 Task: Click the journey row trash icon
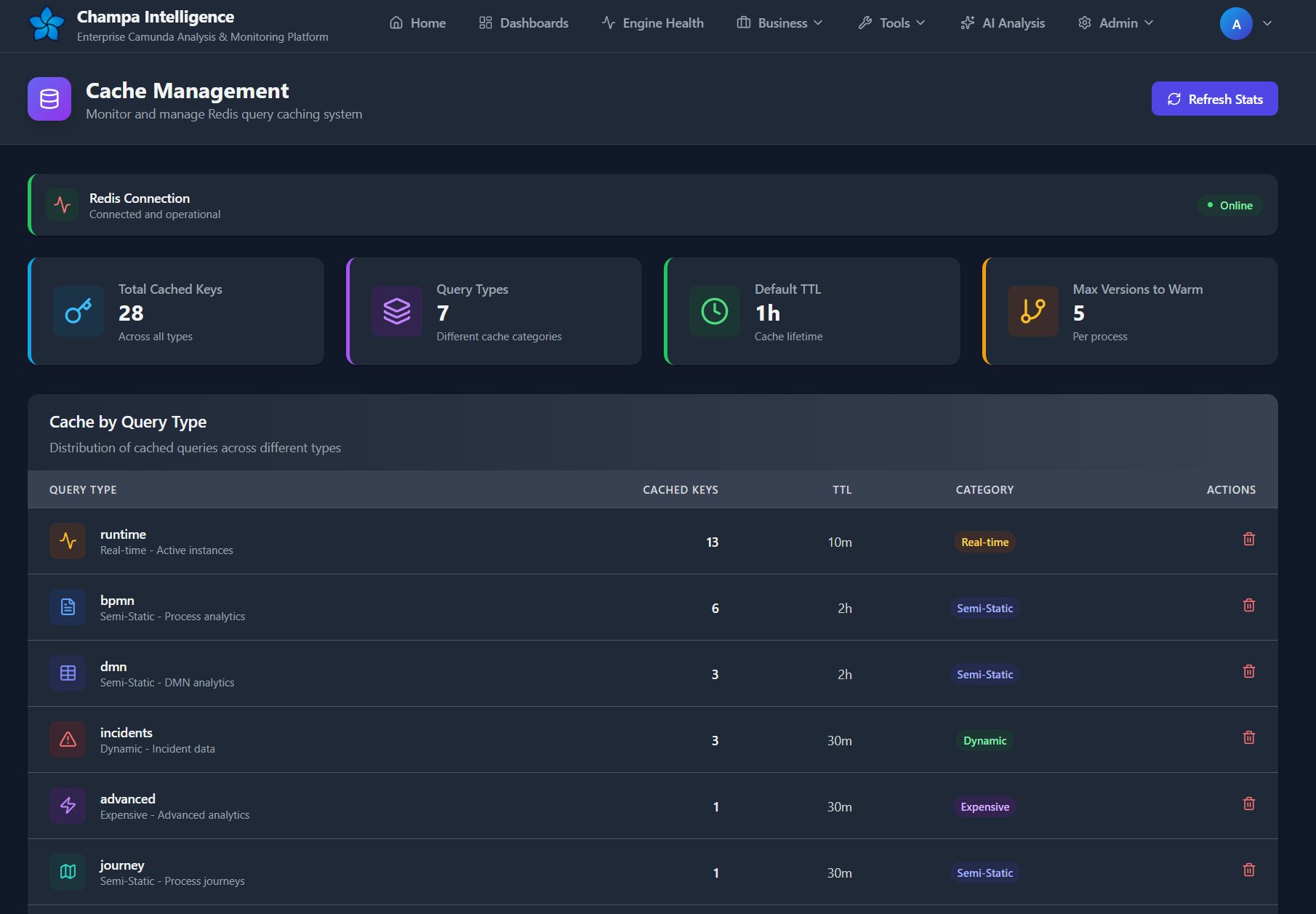tap(1248, 870)
